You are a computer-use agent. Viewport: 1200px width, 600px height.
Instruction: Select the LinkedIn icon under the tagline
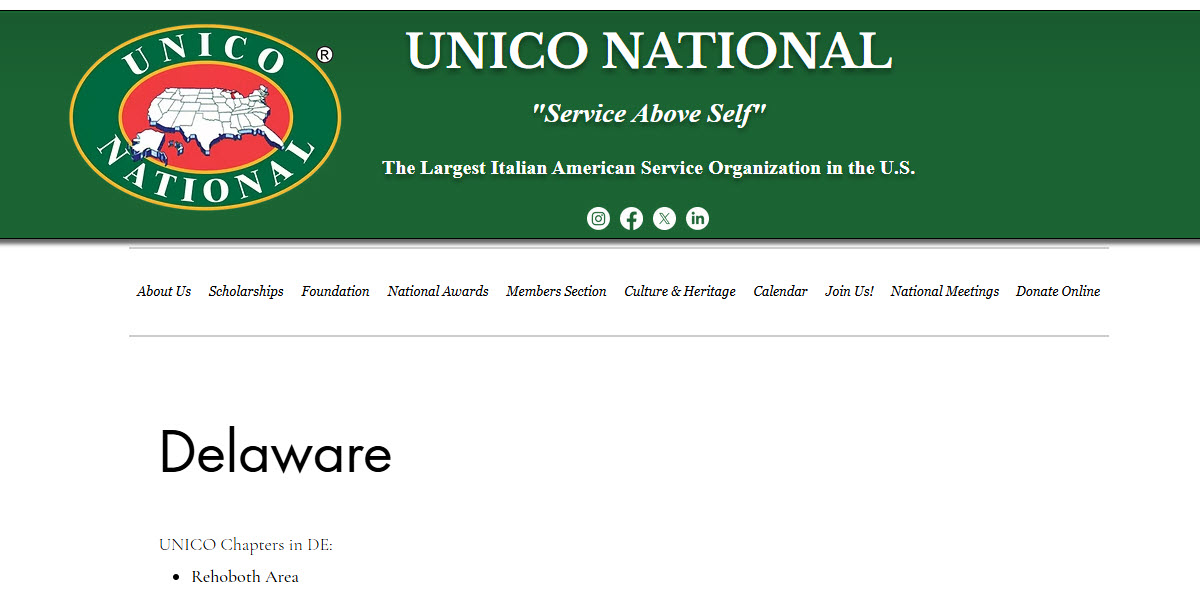[697, 218]
